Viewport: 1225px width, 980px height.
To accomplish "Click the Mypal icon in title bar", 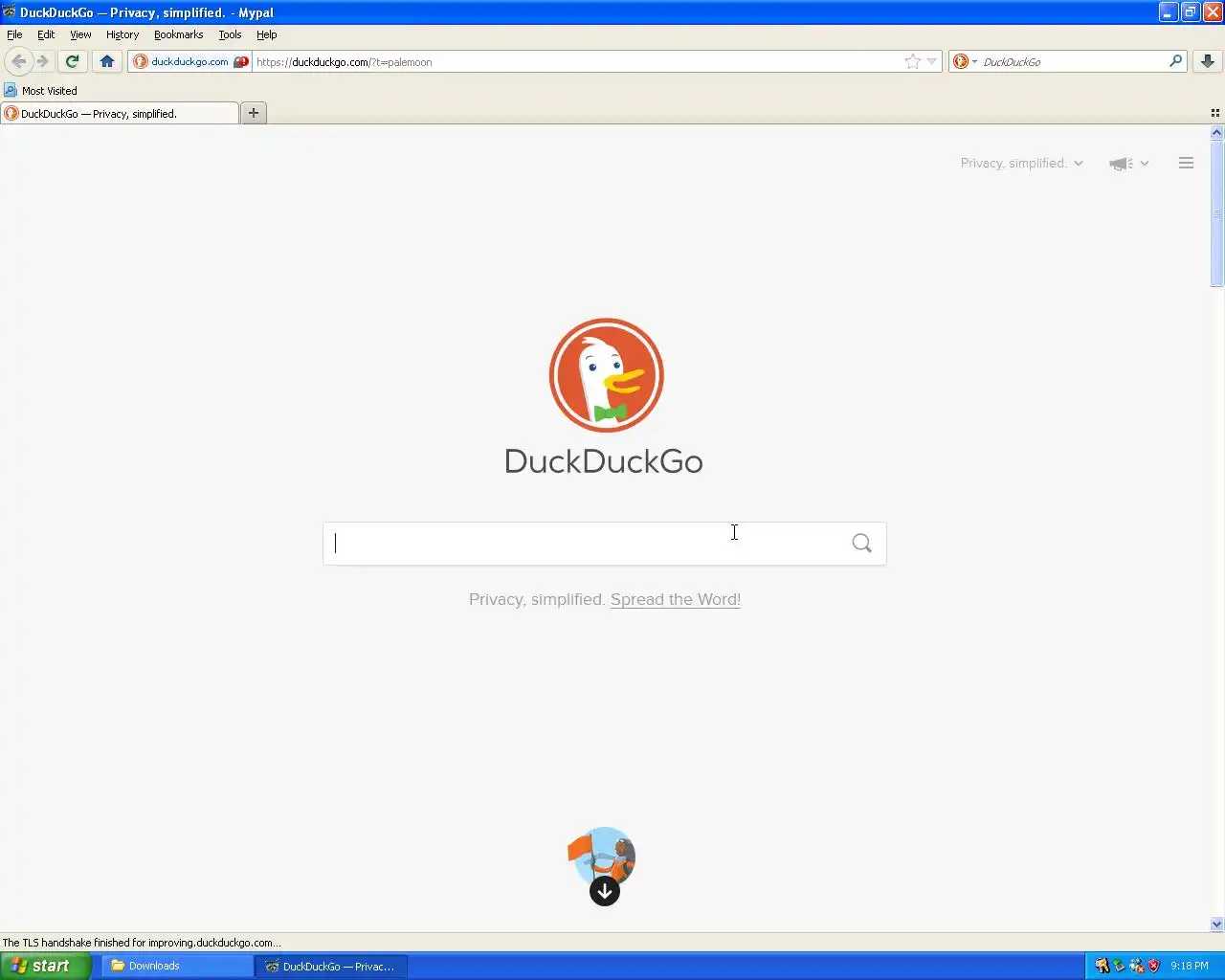I will 10,12.
